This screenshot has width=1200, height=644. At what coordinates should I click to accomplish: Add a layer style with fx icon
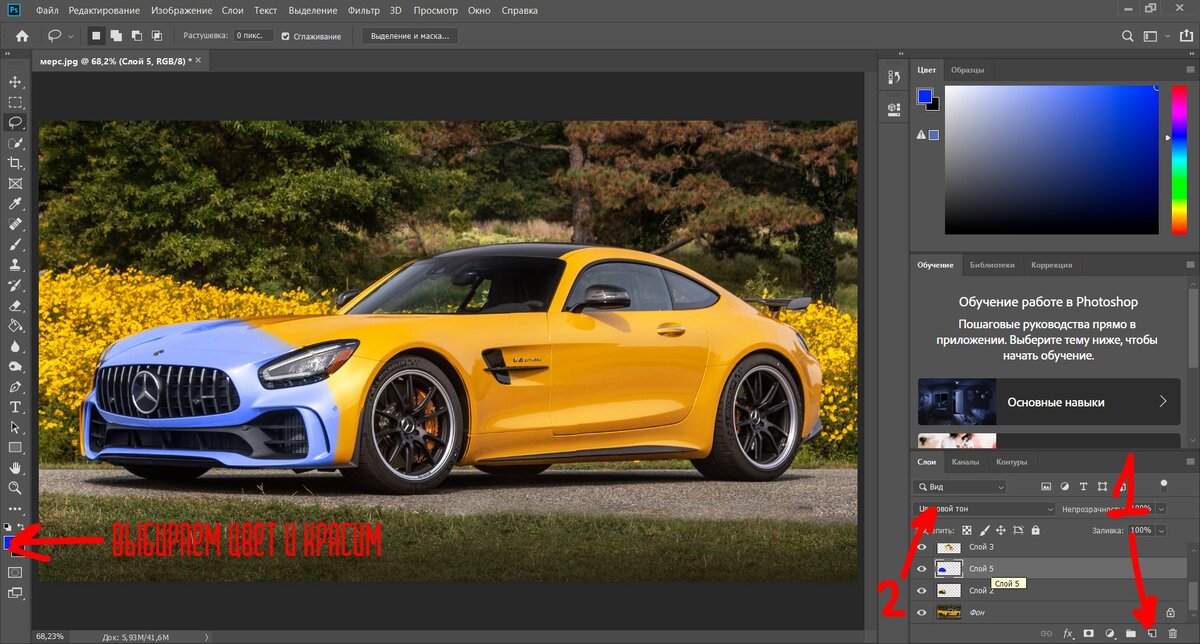(x=1068, y=633)
